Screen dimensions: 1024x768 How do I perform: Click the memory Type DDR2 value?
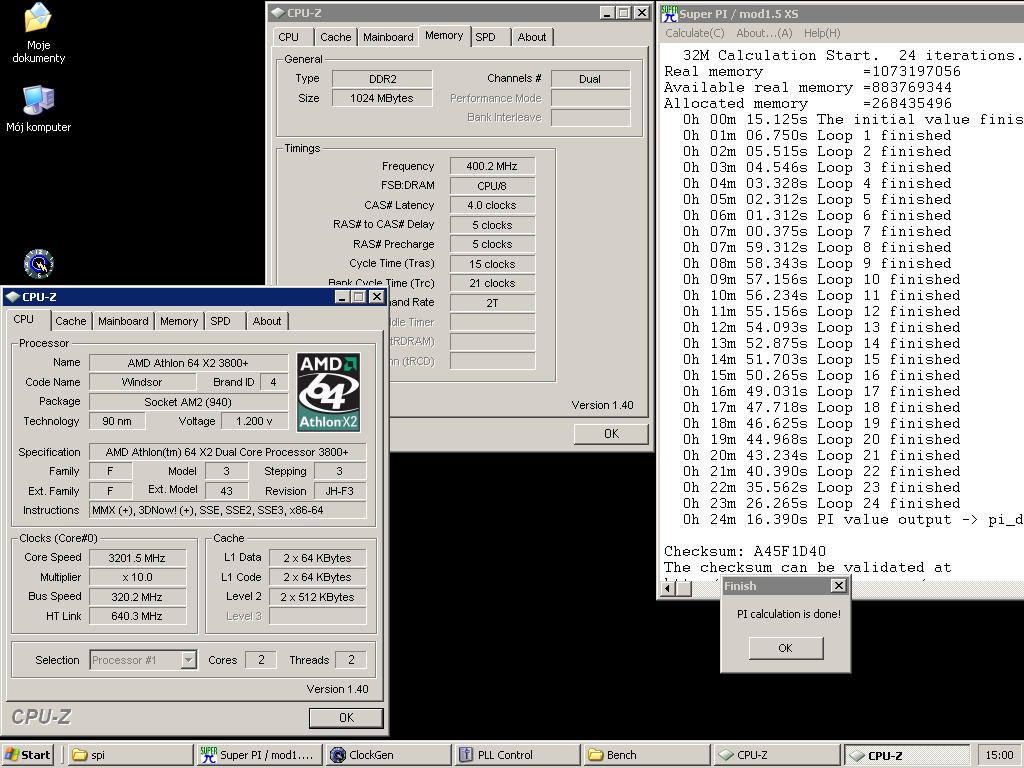pyautogui.click(x=382, y=79)
